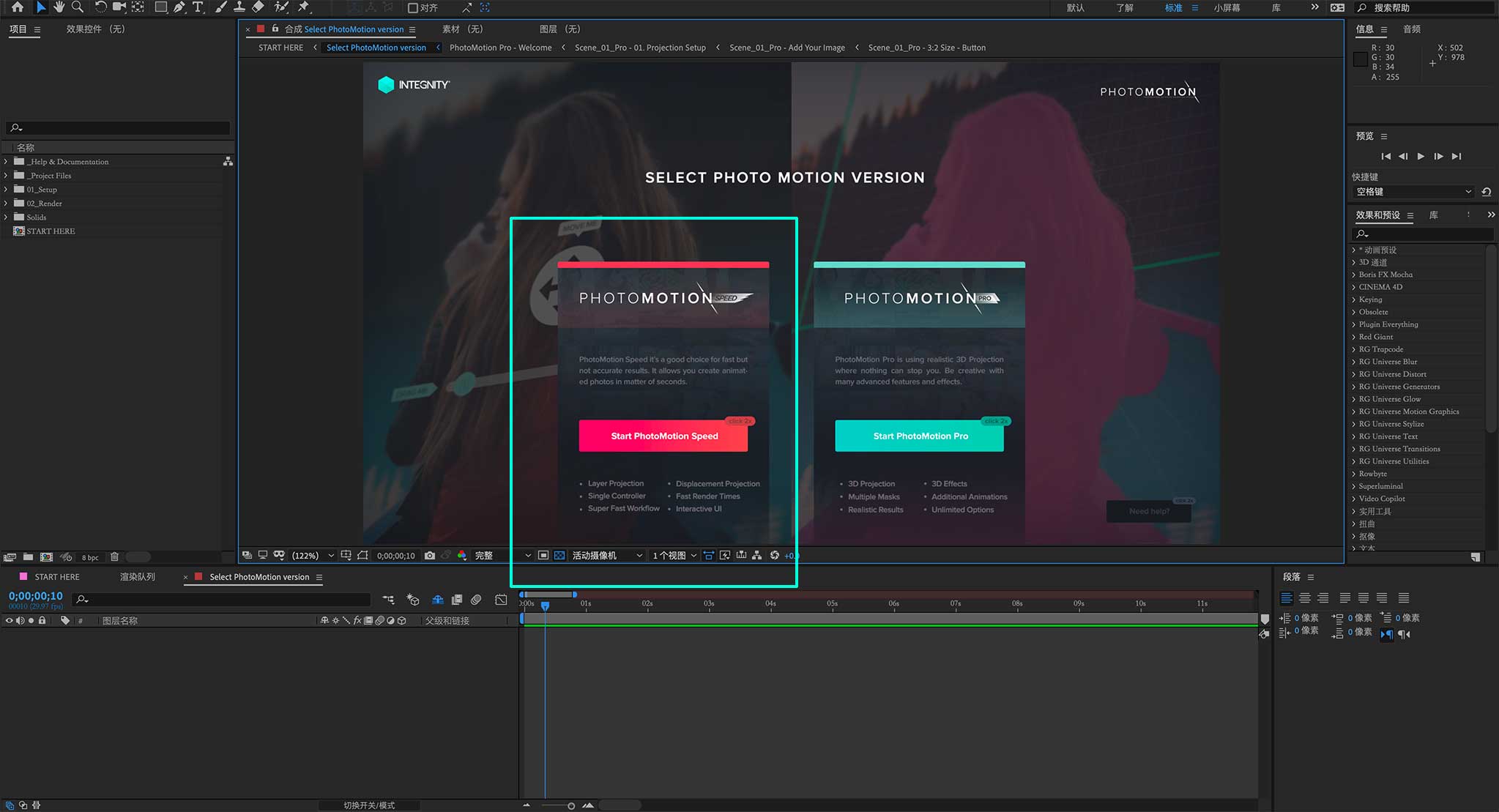Open the 完整 resolution dropdown
The height and width of the screenshot is (812, 1499).
click(x=502, y=556)
